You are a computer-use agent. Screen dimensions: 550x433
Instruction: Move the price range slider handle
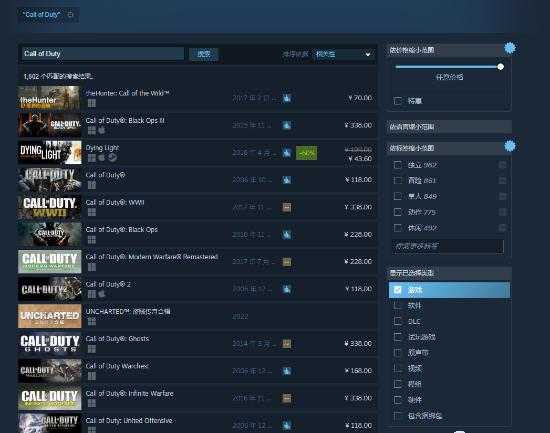(x=501, y=67)
